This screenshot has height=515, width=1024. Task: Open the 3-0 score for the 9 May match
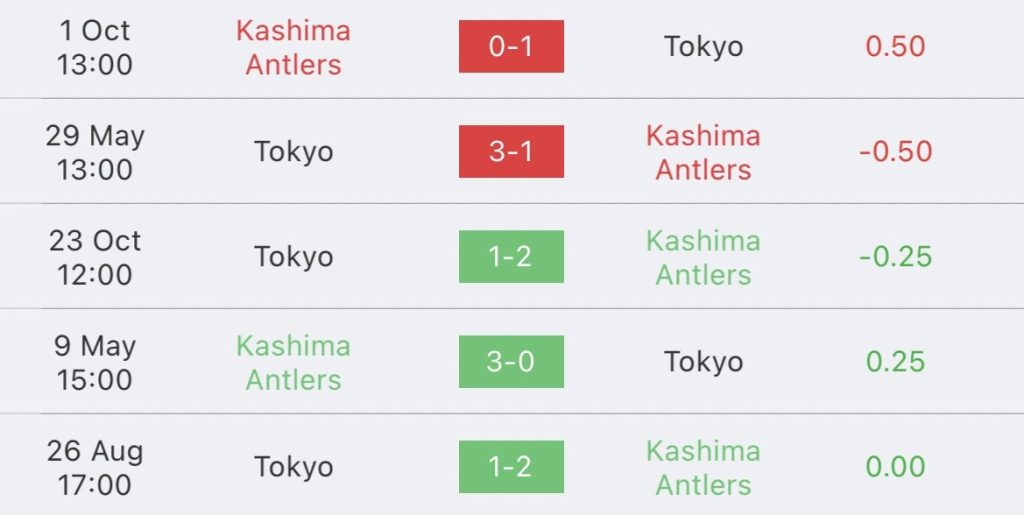(x=511, y=362)
